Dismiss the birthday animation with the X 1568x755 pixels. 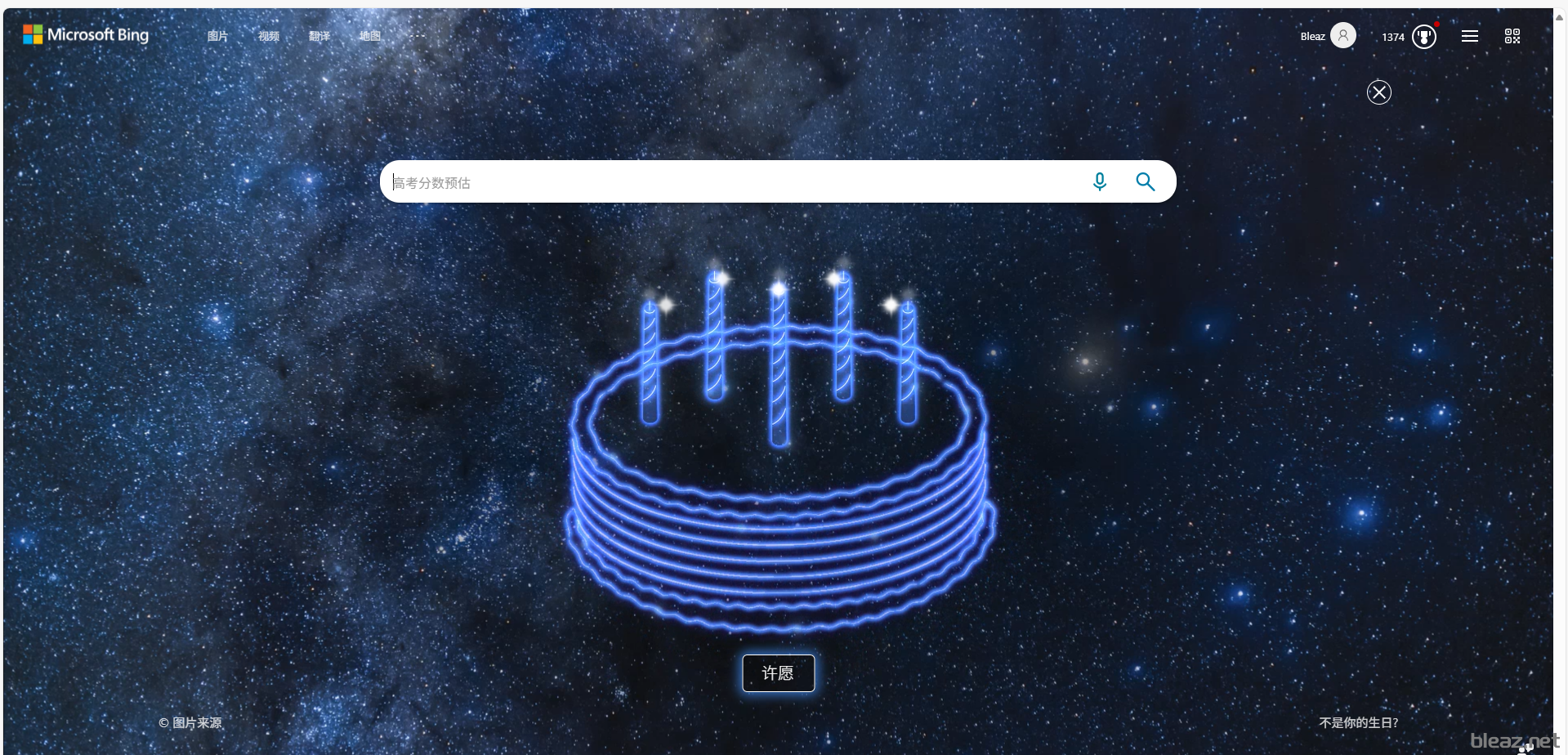(x=1379, y=92)
